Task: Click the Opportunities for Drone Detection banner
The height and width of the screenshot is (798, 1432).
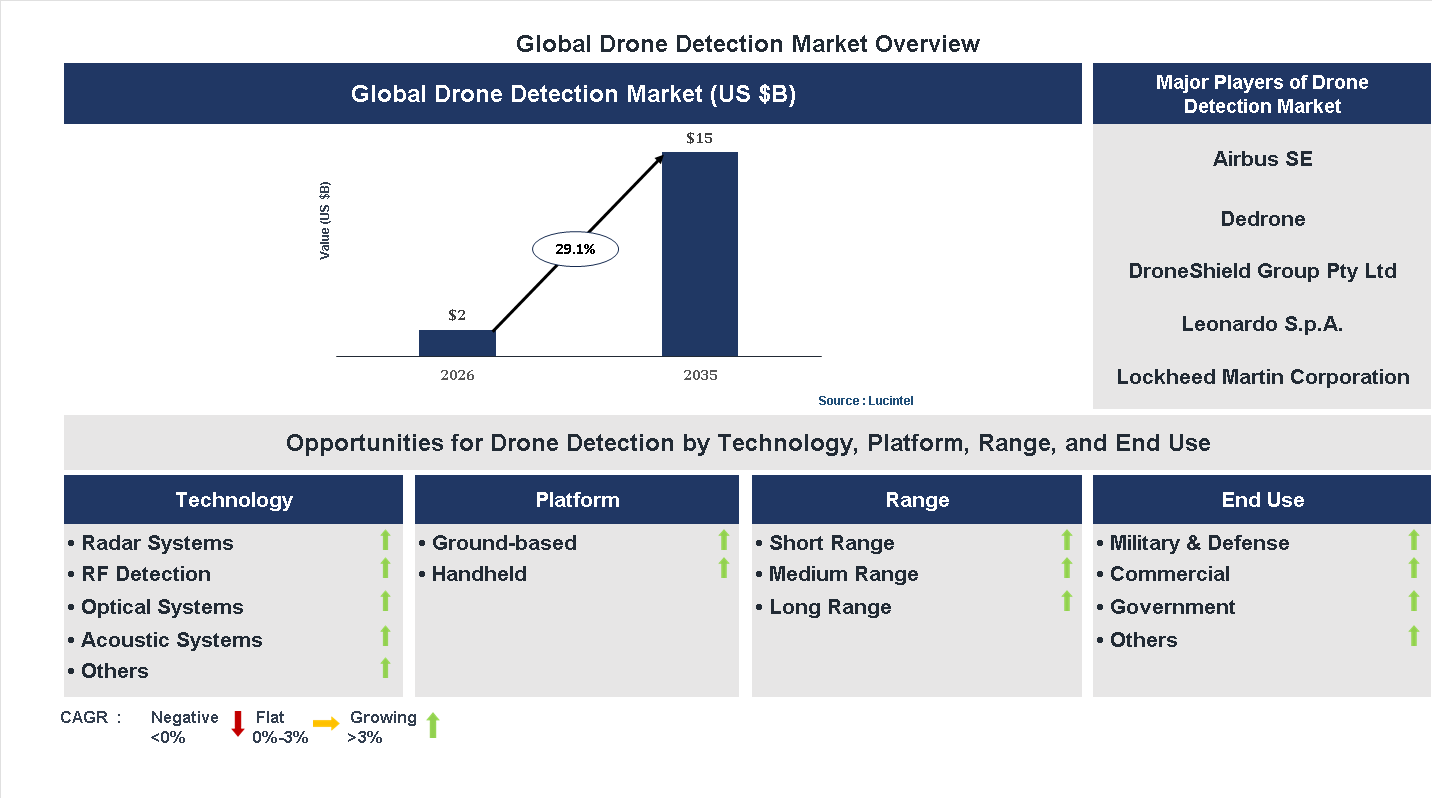Action: click(745, 442)
